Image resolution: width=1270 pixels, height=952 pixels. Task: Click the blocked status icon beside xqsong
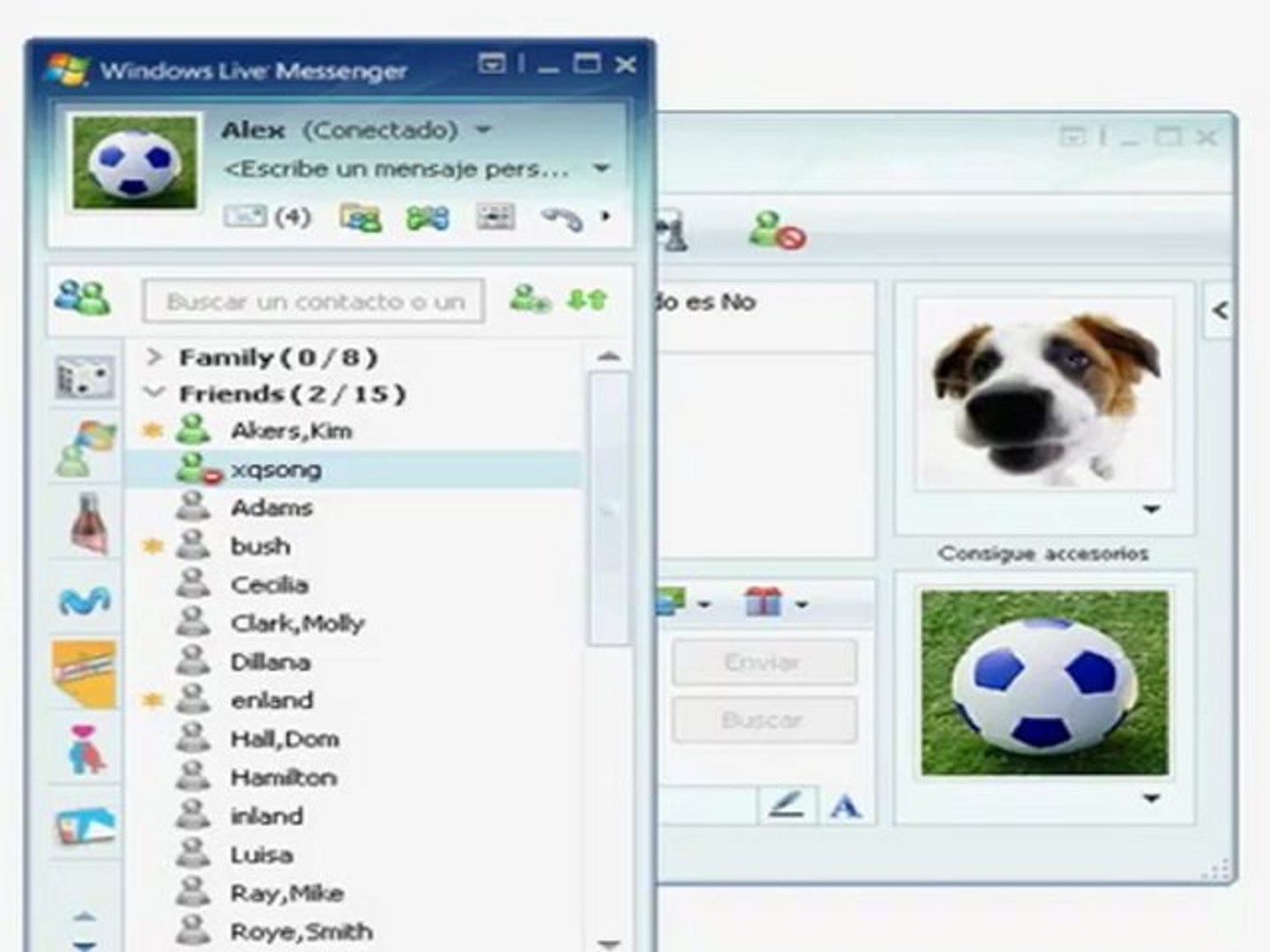pyautogui.click(x=199, y=469)
